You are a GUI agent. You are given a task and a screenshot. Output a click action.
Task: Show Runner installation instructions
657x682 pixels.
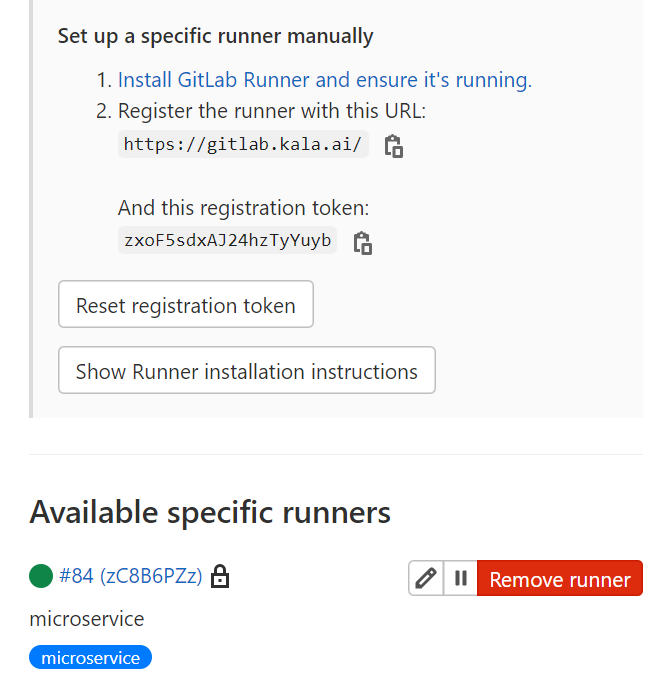247,371
